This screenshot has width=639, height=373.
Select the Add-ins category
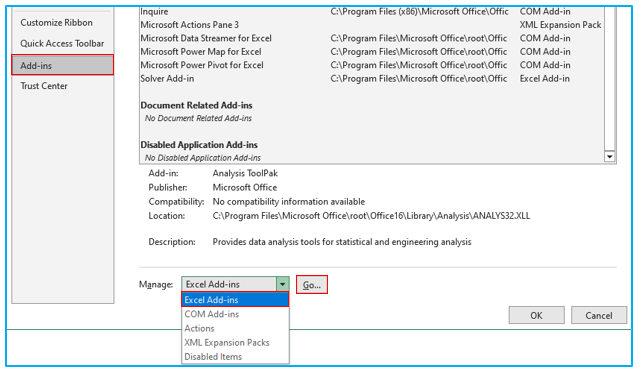tap(62, 65)
